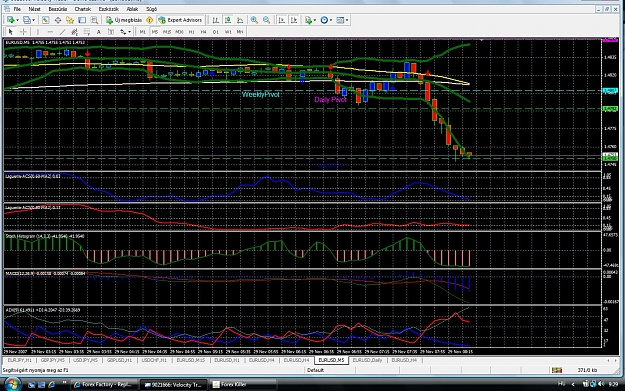Image resolution: width=625 pixels, height=391 pixels.
Task: Open the Nézet menu
Action: click(x=34, y=9)
